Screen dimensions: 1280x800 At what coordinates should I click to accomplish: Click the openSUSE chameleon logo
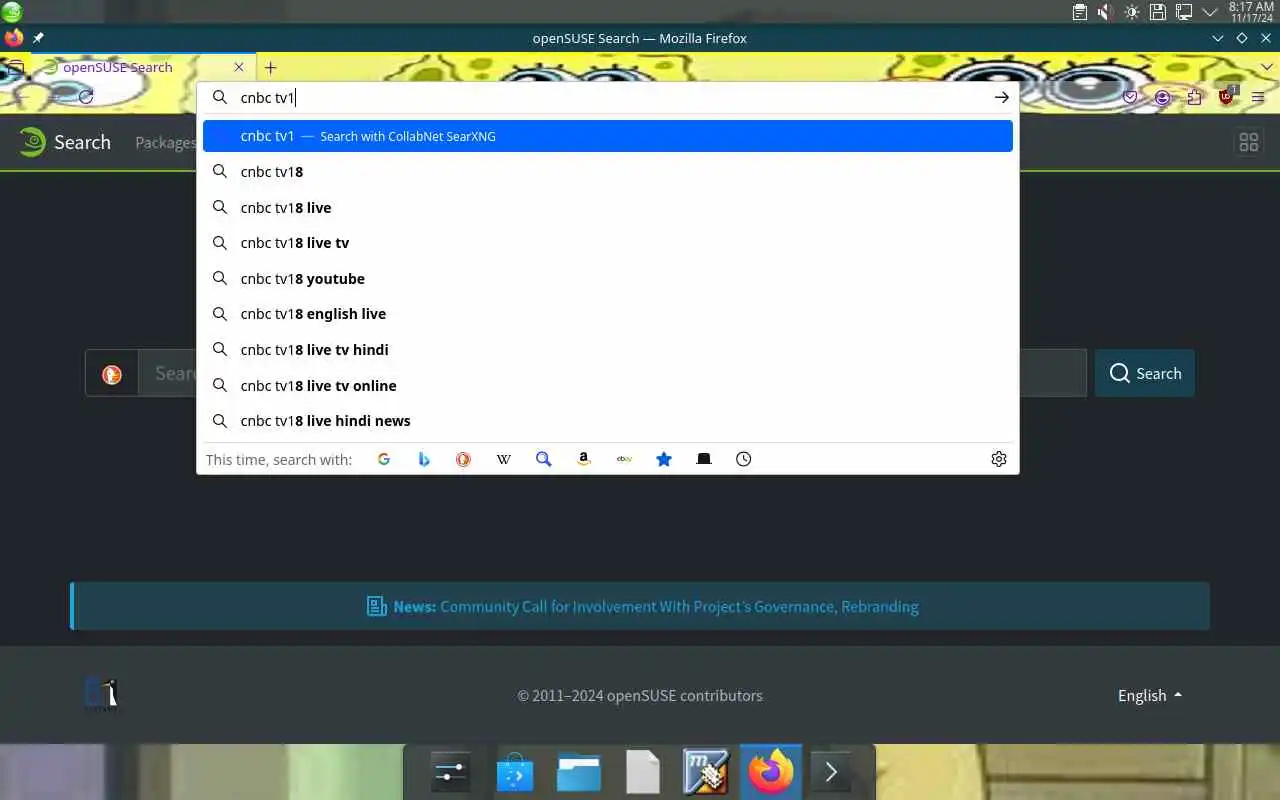pos(32,142)
